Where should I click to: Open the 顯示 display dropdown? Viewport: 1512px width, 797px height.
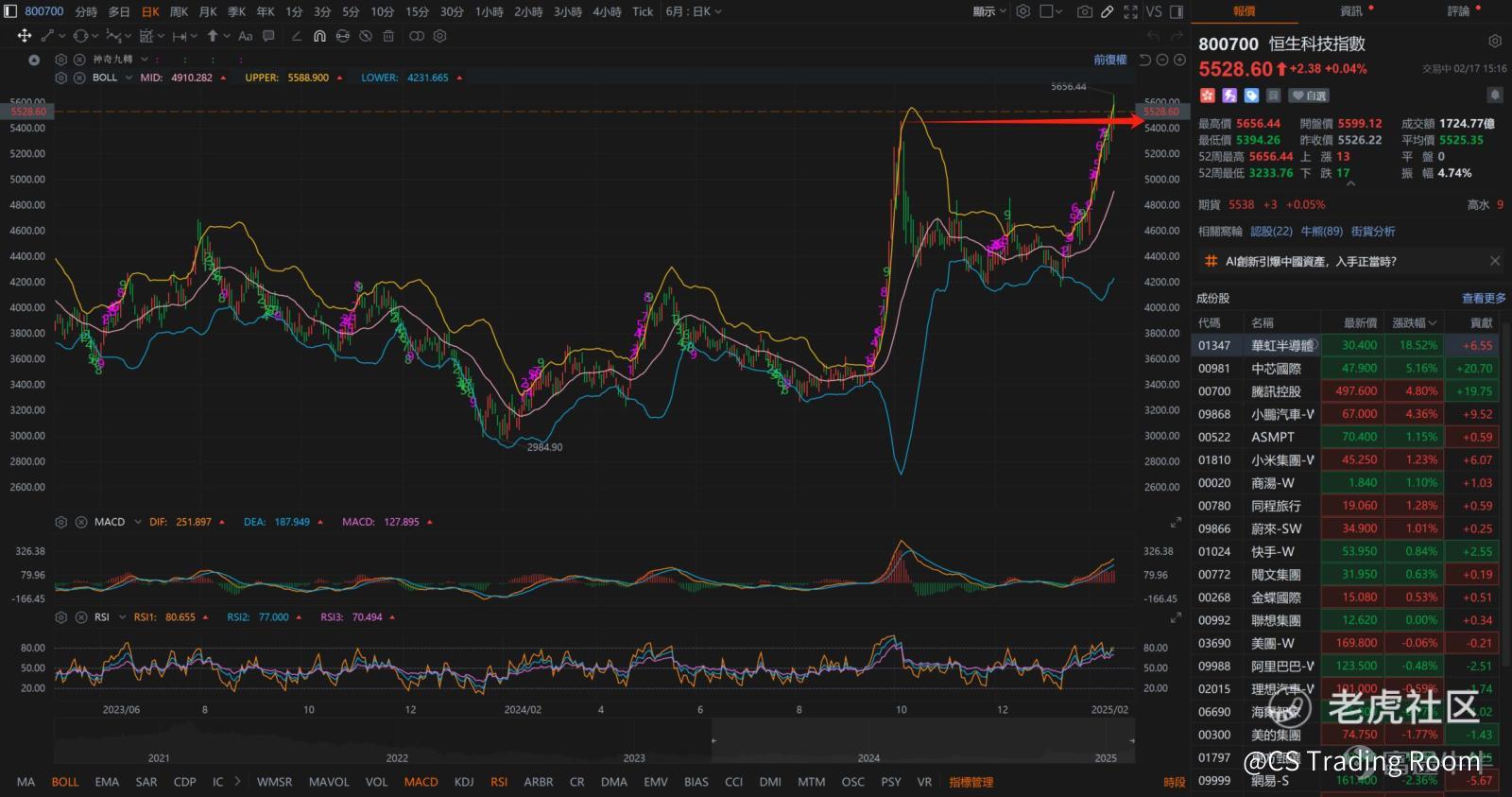(x=989, y=11)
